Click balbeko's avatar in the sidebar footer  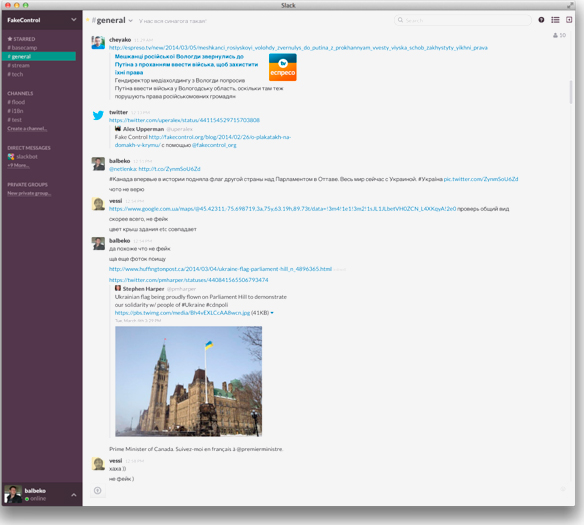(x=13, y=494)
